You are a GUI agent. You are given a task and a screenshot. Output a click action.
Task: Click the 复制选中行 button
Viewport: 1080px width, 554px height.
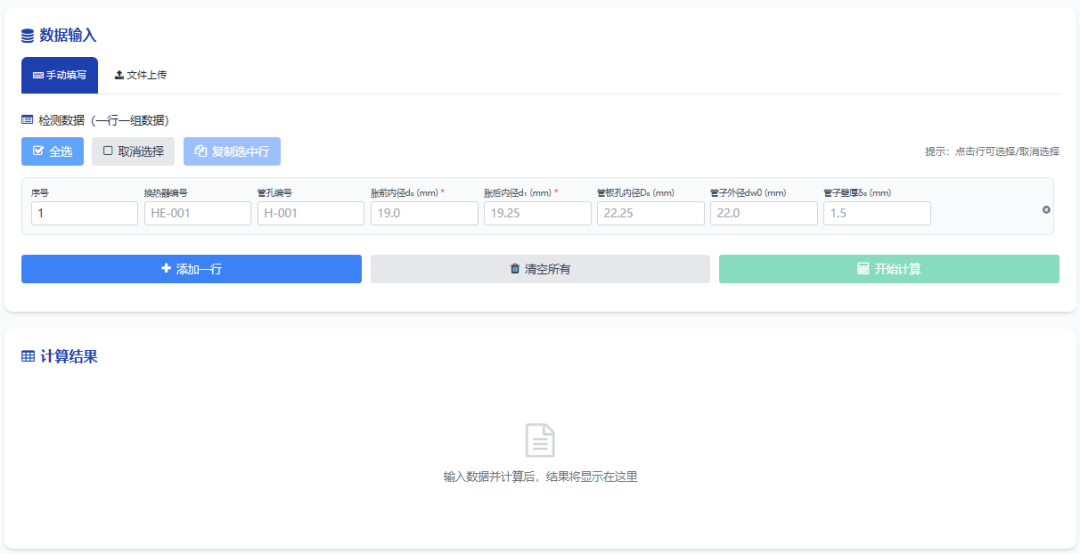(231, 152)
